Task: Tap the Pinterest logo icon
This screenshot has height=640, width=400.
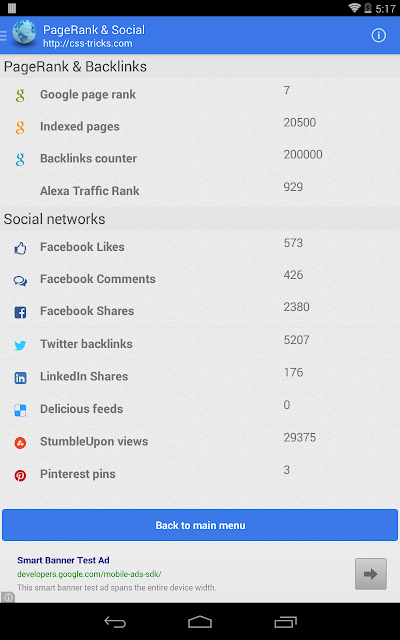Action: click(20, 476)
